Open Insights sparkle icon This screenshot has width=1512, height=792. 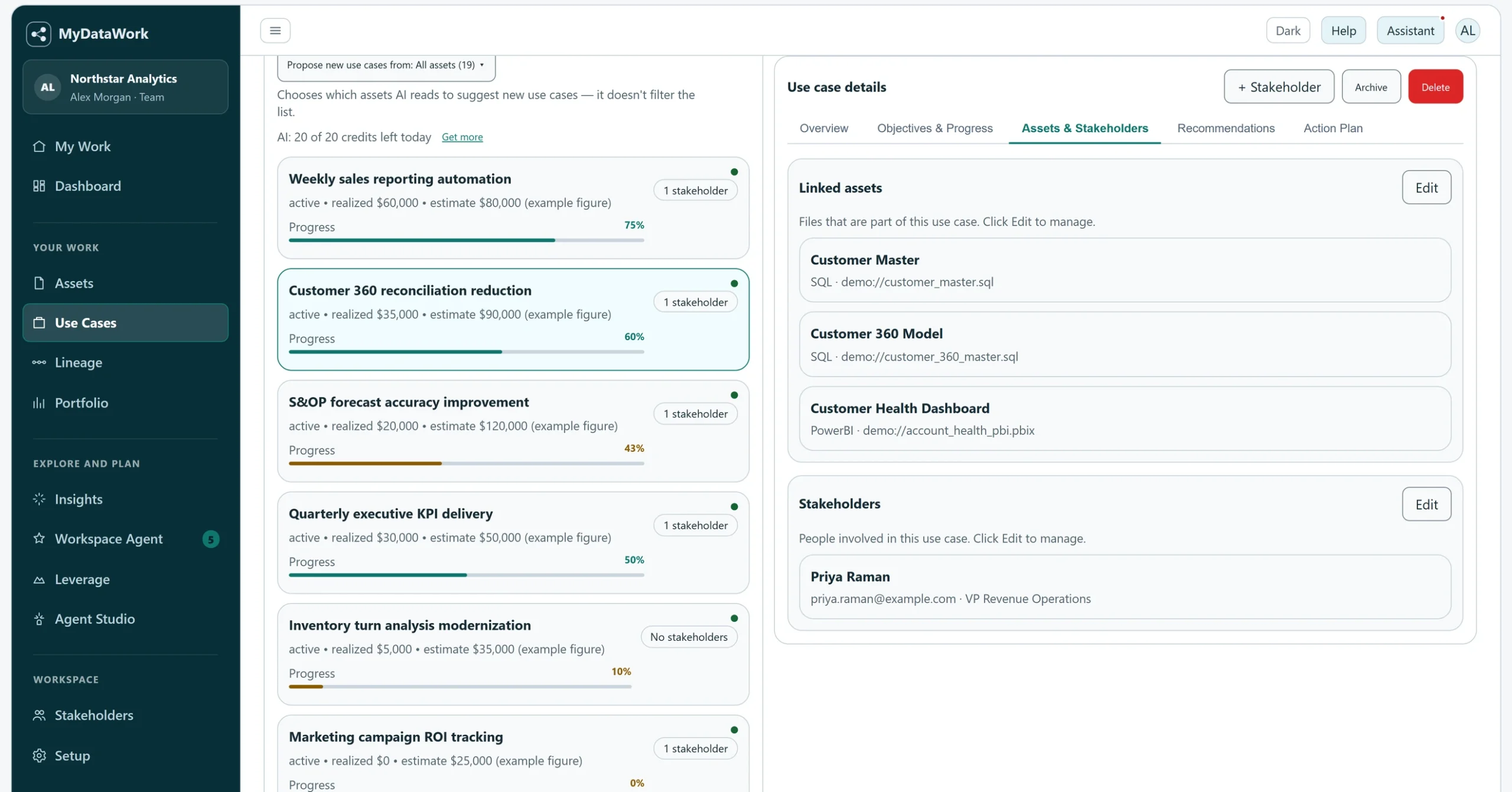tap(39, 499)
